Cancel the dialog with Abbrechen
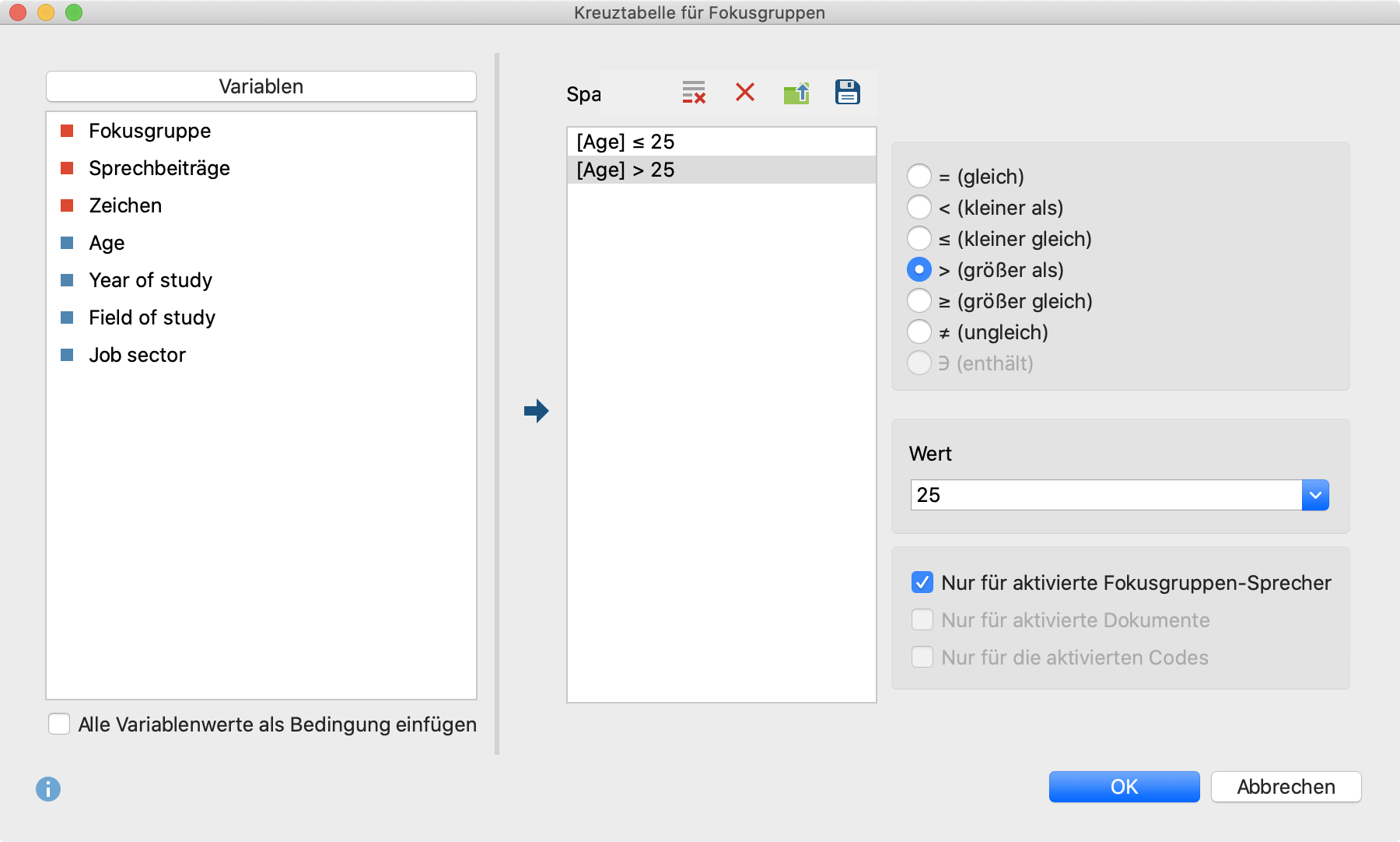Image resolution: width=1400 pixels, height=842 pixels. 1286,787
